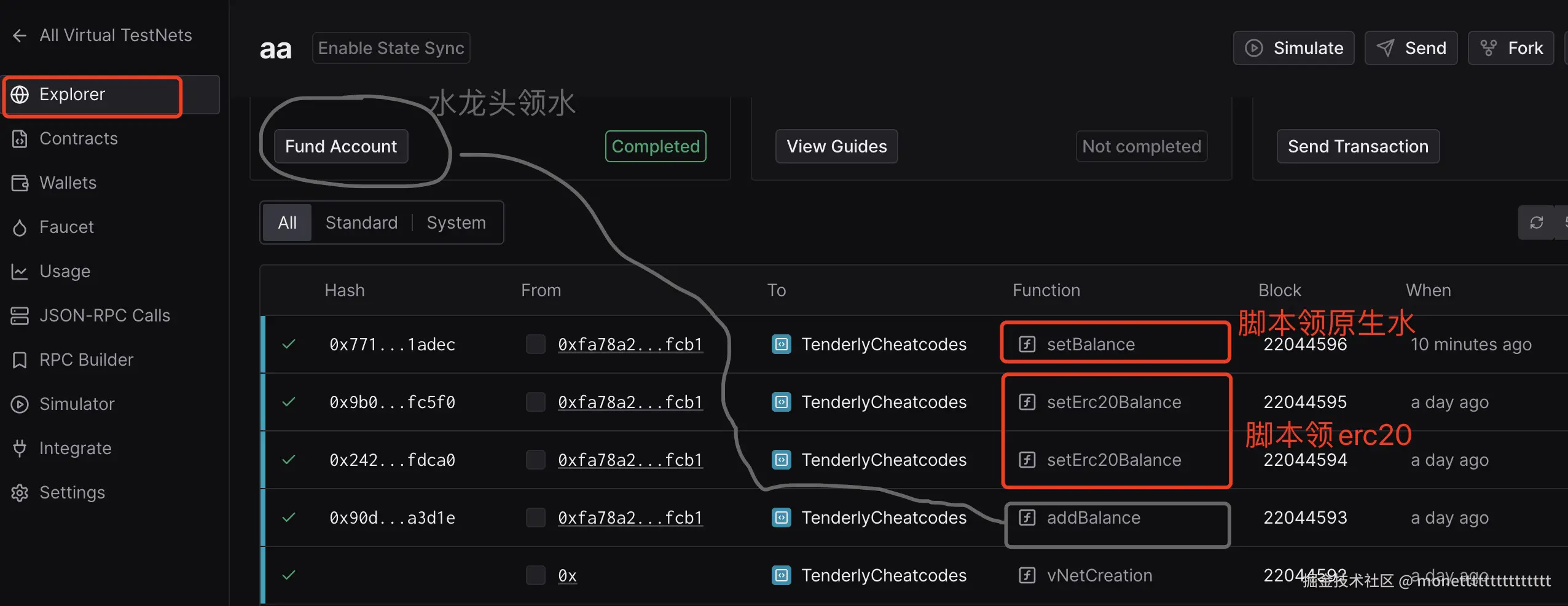Click function icon beside setBalance

coord(1027,344)
